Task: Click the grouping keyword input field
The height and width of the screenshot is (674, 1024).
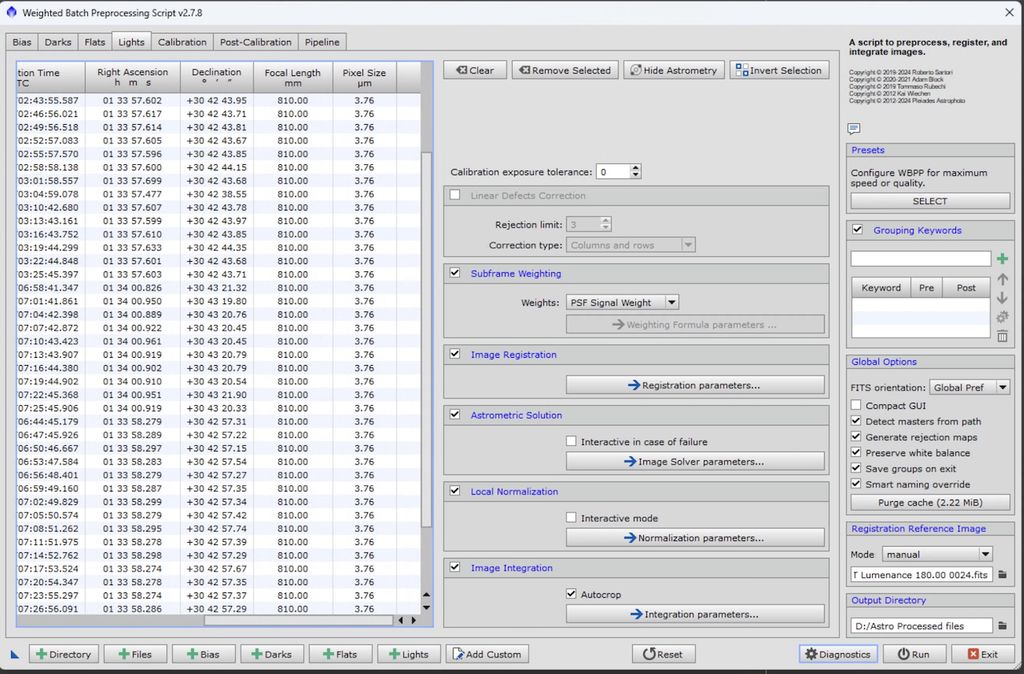Action: [920, 259]
